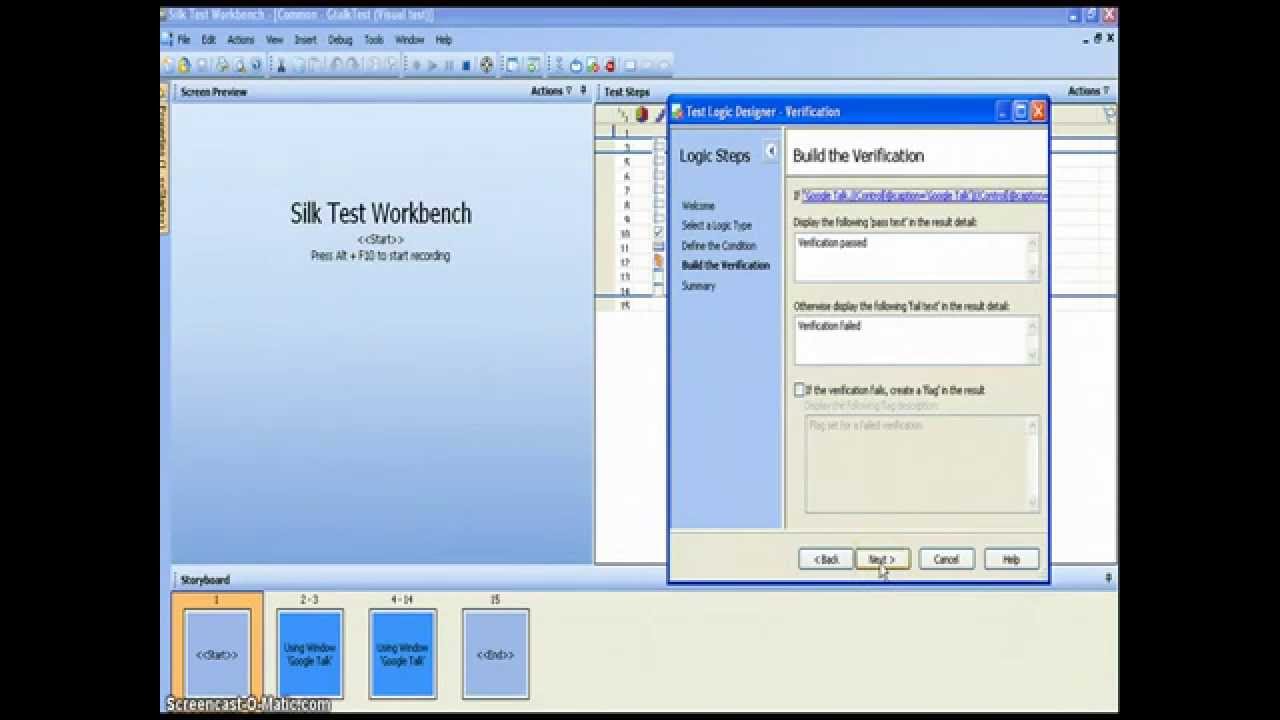Open the Actions menu in the menu bar
The image size is (1280, 720).
241,40
